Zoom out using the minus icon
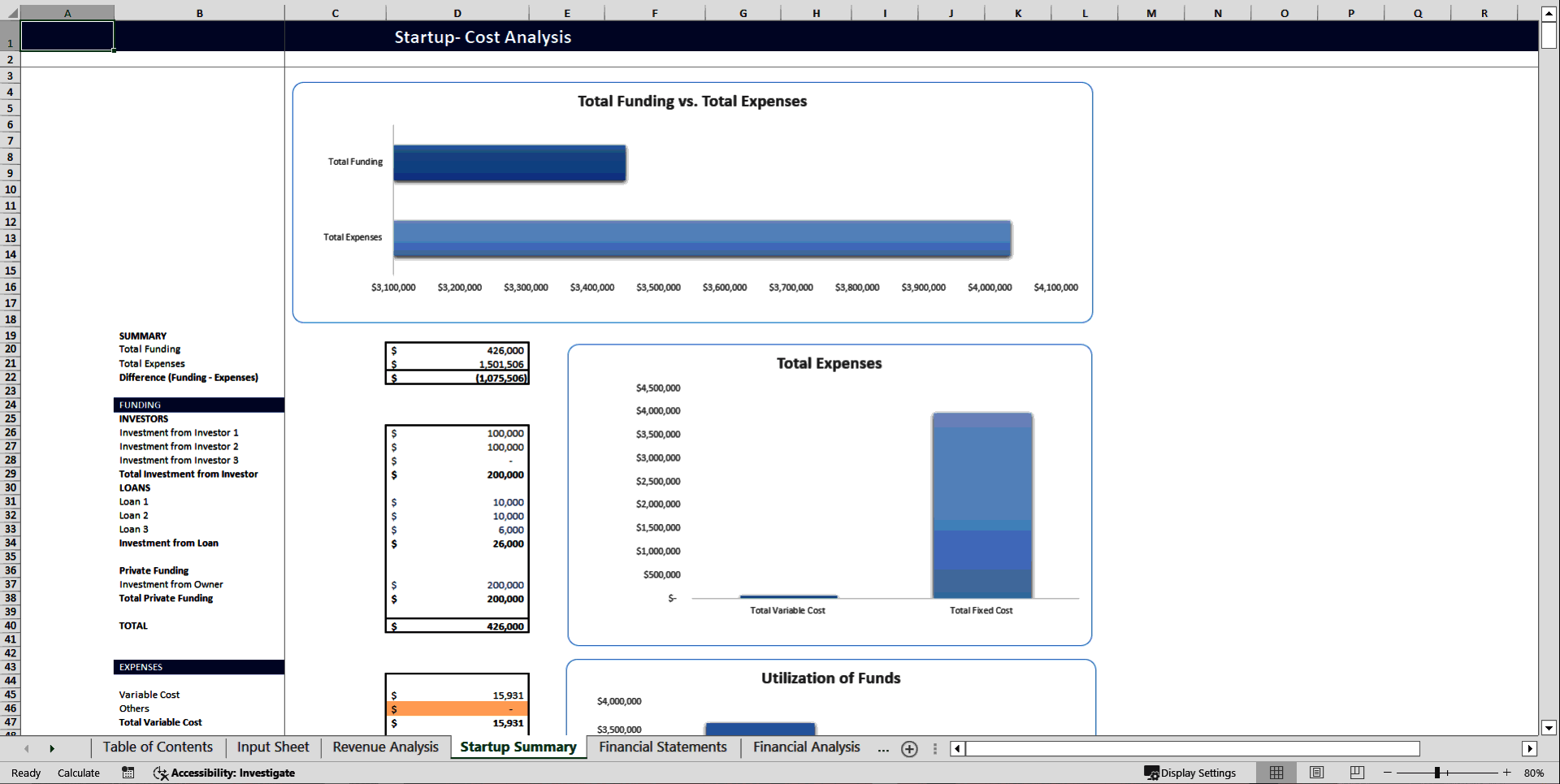The image size is (1560, 784). pyautogui.click(x=1386, y=773)
